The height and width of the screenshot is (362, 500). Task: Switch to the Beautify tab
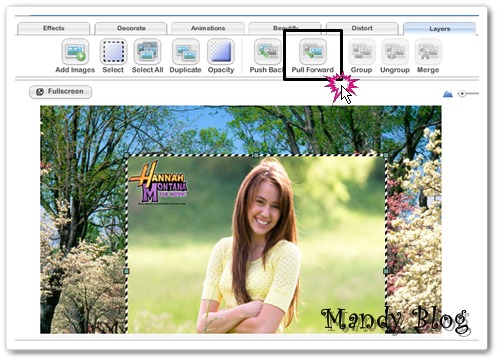285,28
